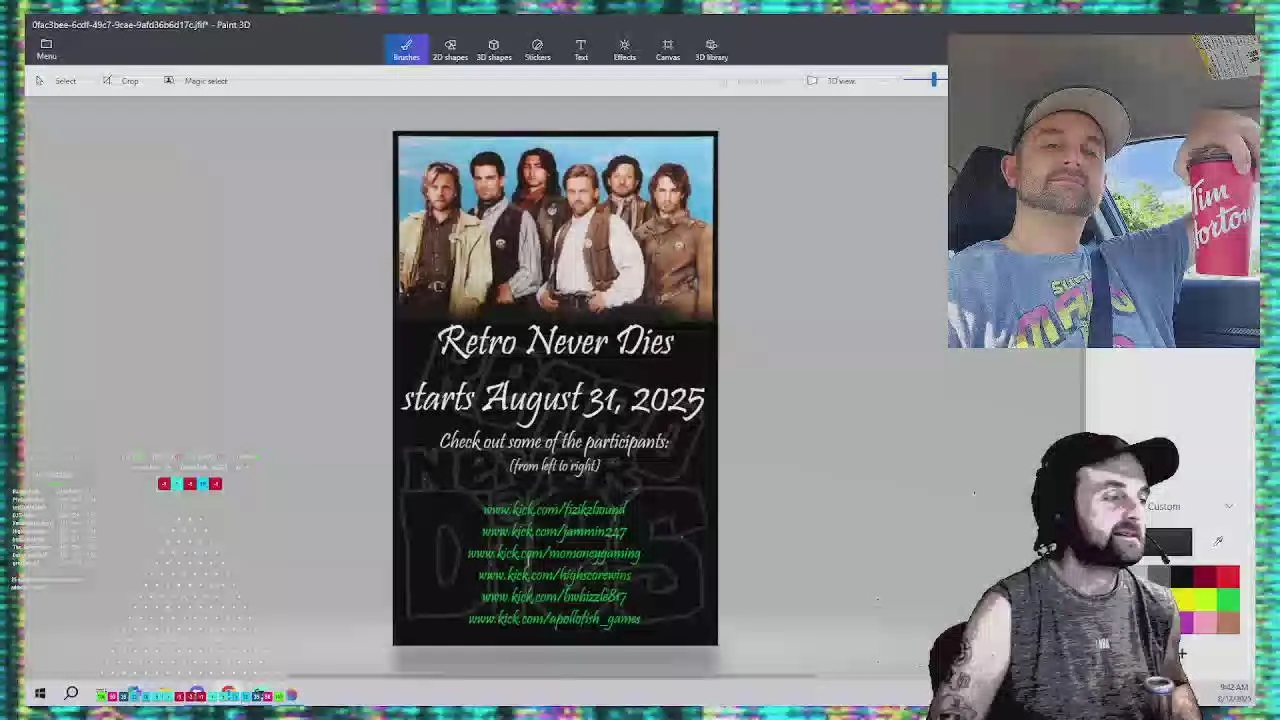Open the Stickers panel
This screenshot has width=1280, height=720.
click(x=537, y=49)
